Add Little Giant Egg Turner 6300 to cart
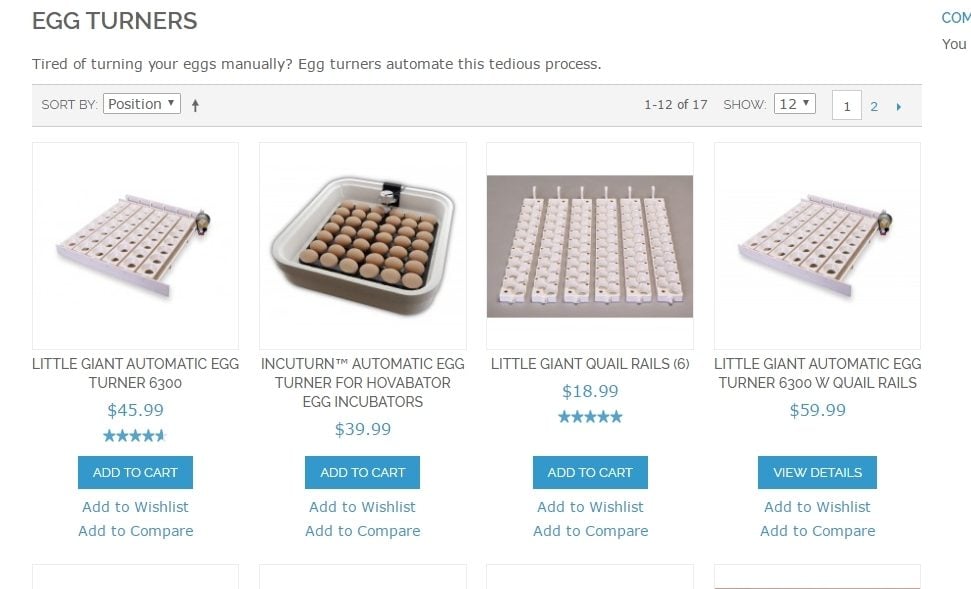The width and height of the screenshot is (971, 589). click(135, 472)
